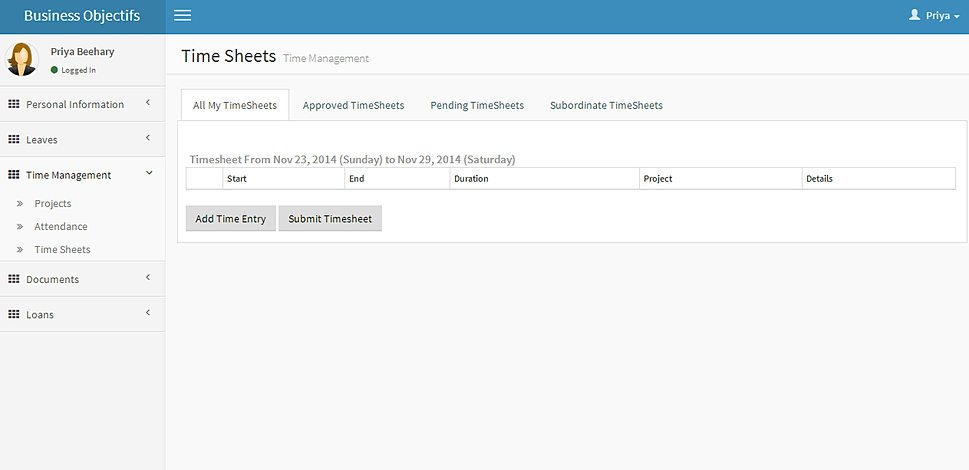
Task: Click the Documents grid icon
Action: 14,279
